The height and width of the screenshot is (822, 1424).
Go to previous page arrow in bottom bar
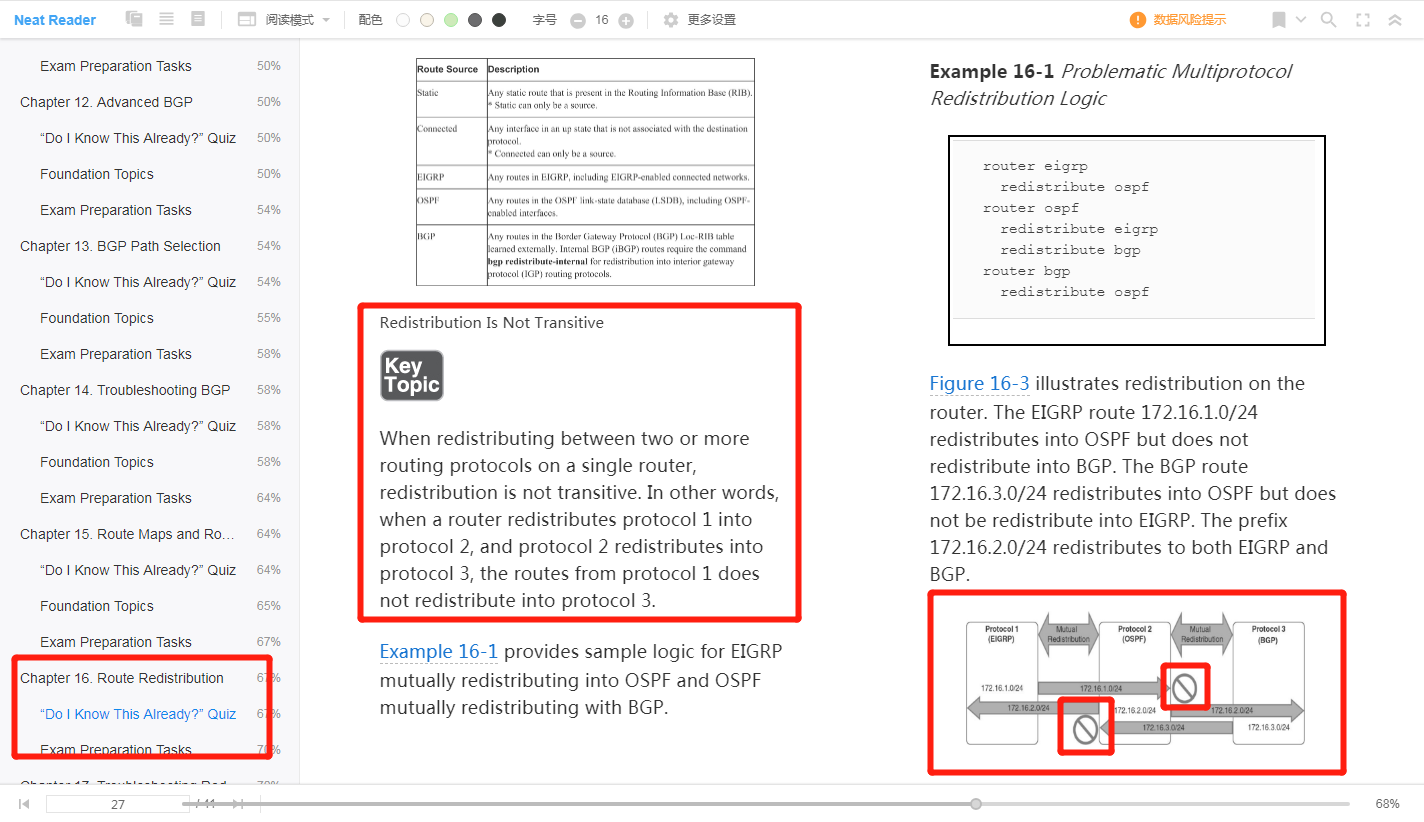(x=24, y=804)
